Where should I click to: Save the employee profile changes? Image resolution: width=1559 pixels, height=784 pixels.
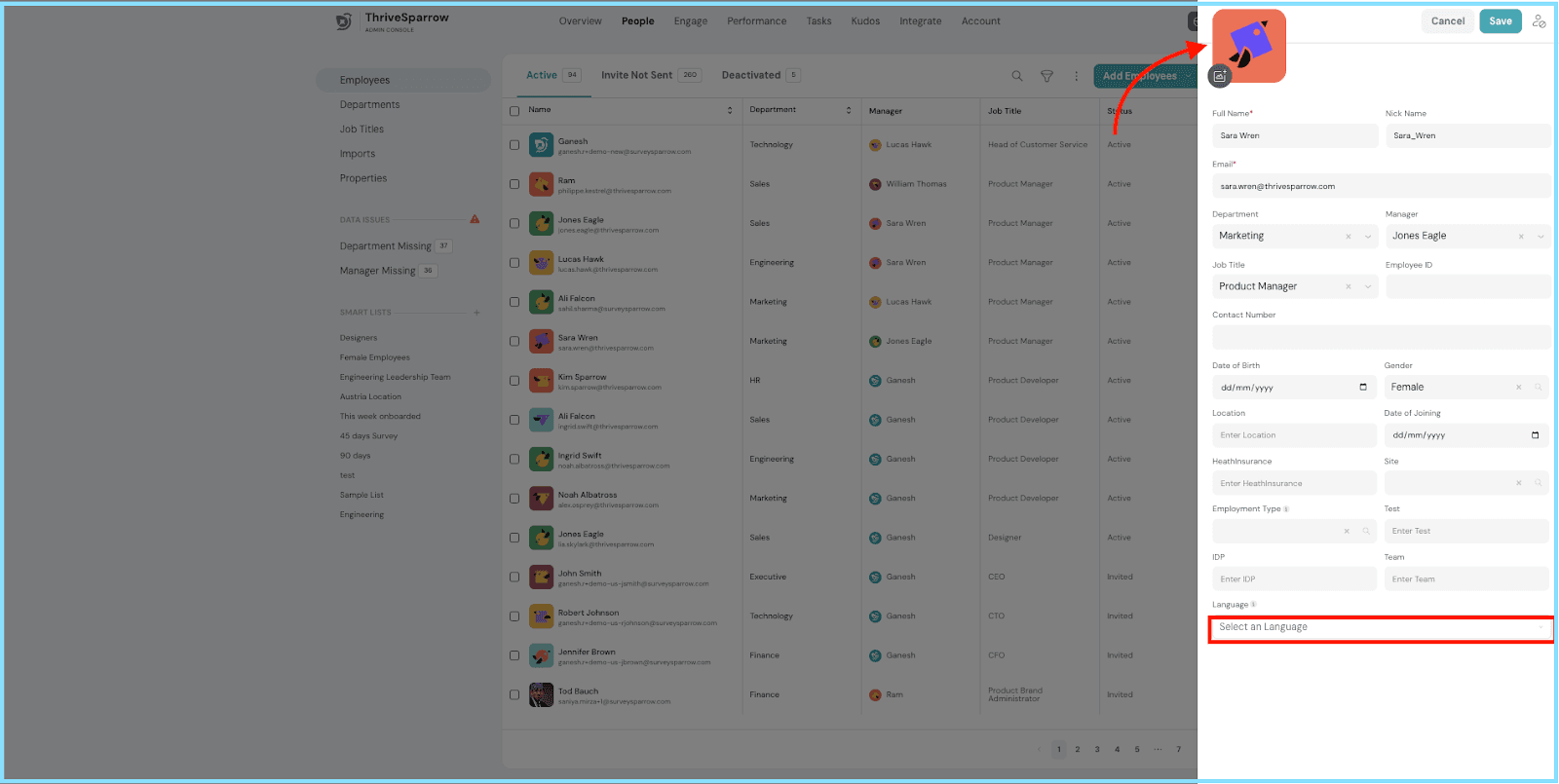1501,21
